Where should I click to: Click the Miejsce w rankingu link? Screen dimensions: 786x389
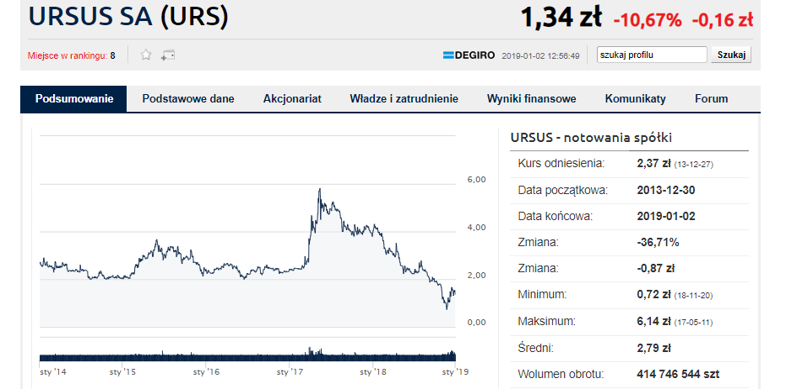(68, 56)
